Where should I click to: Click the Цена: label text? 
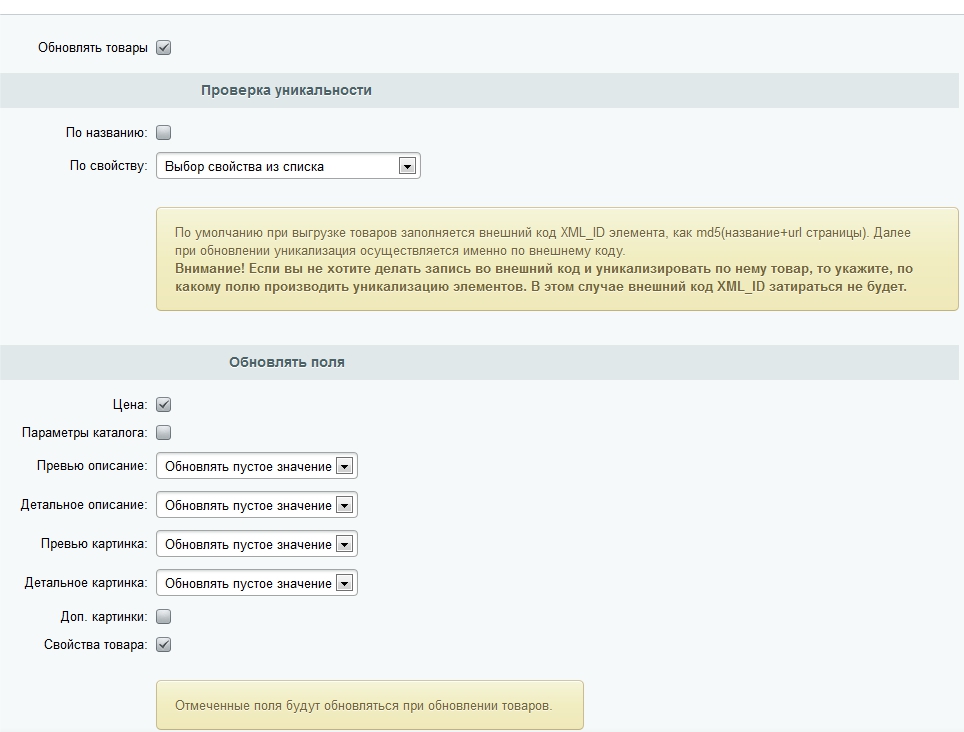130,405
